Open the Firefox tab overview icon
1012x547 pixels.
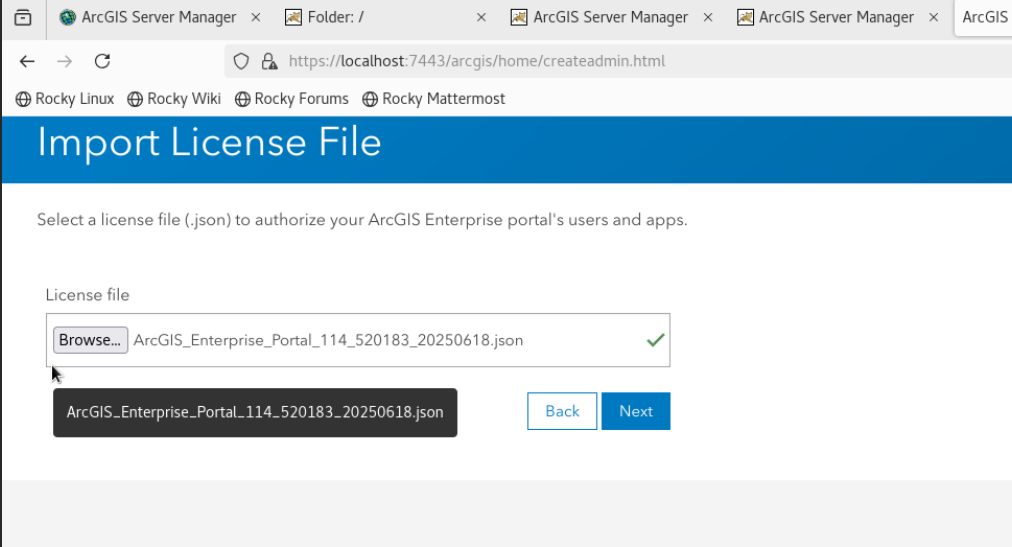23,17
